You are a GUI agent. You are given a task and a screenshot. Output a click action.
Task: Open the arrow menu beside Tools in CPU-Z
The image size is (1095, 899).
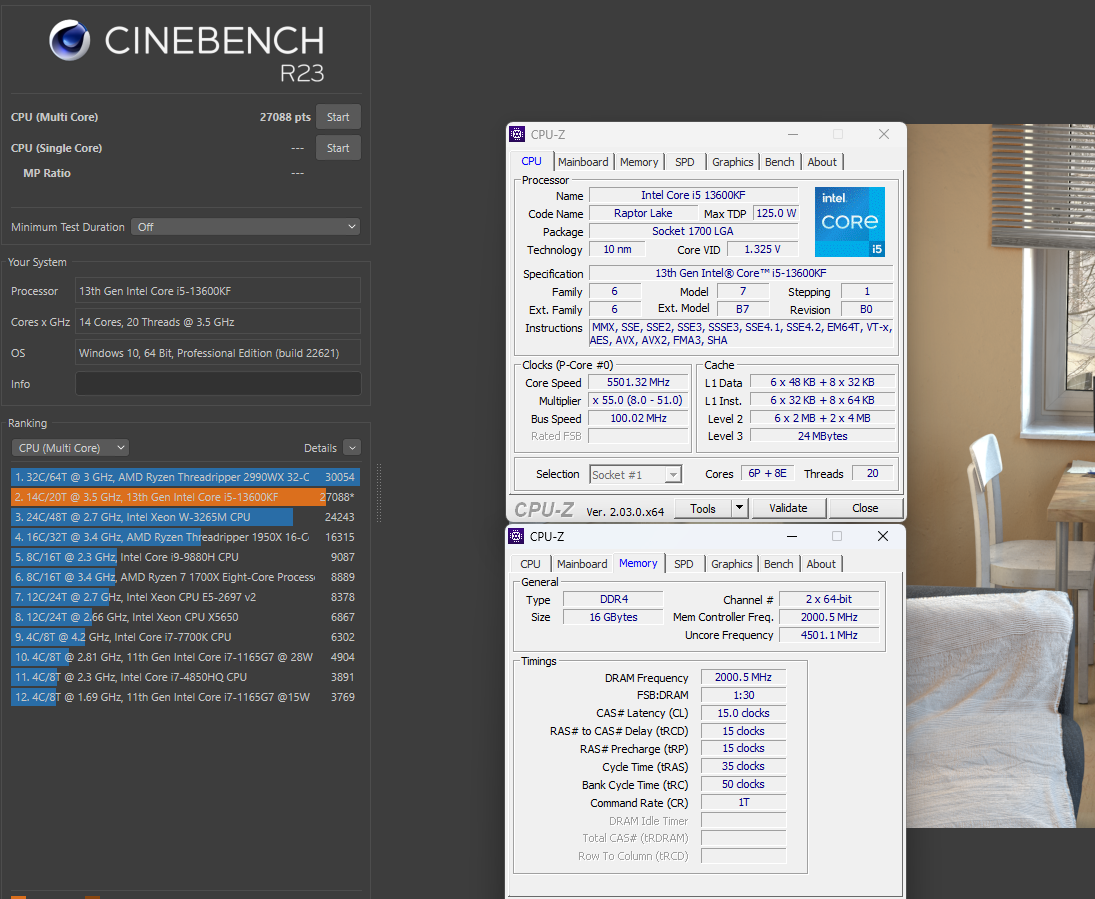[740, 508]
